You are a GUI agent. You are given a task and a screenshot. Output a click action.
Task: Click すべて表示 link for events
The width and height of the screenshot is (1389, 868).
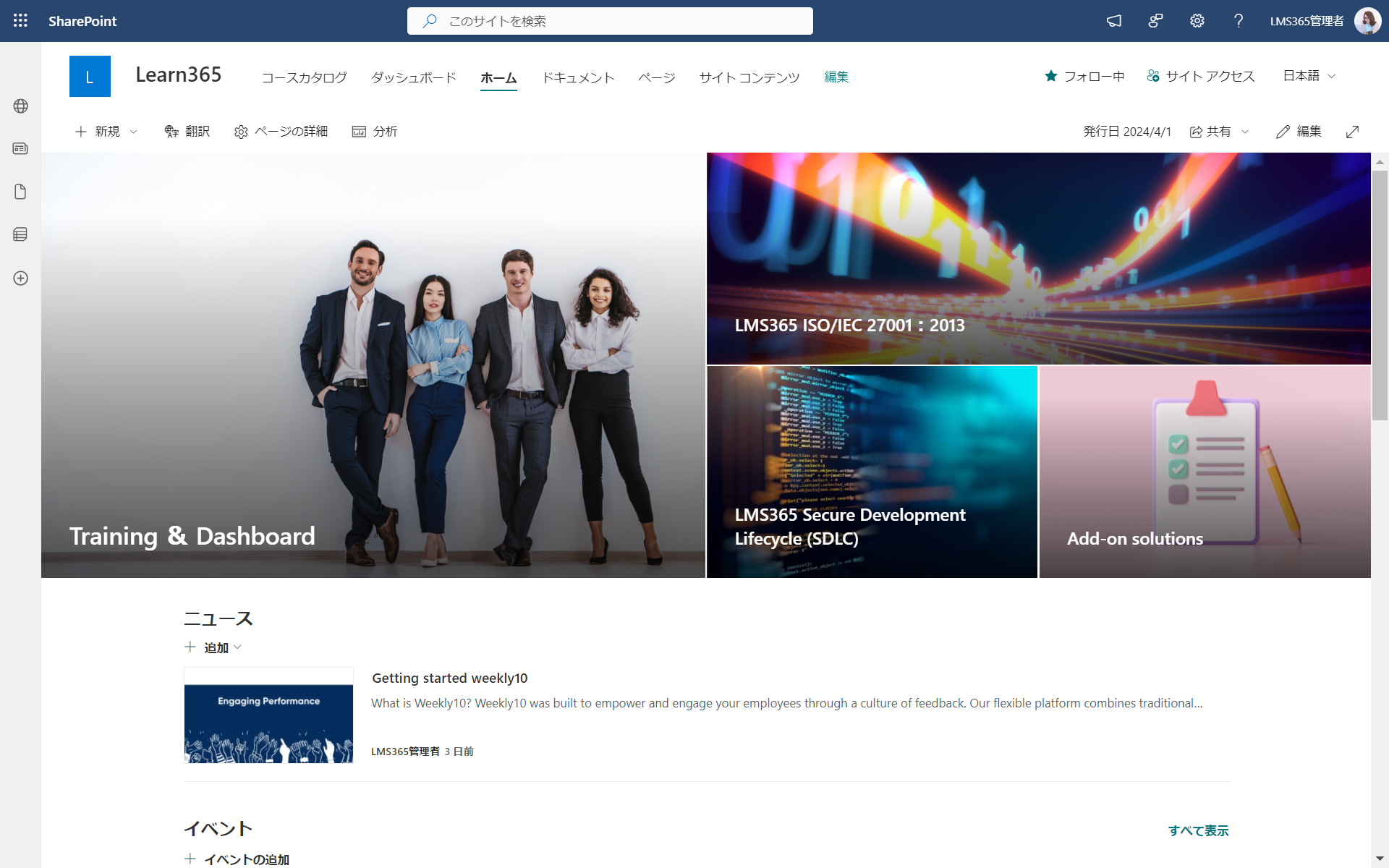pos(1198,830)
